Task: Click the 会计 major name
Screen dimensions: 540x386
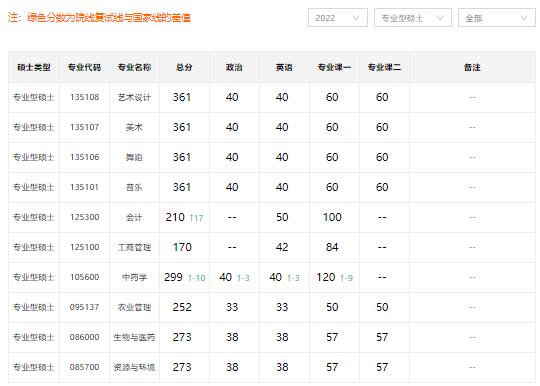Action: (134, 217)
